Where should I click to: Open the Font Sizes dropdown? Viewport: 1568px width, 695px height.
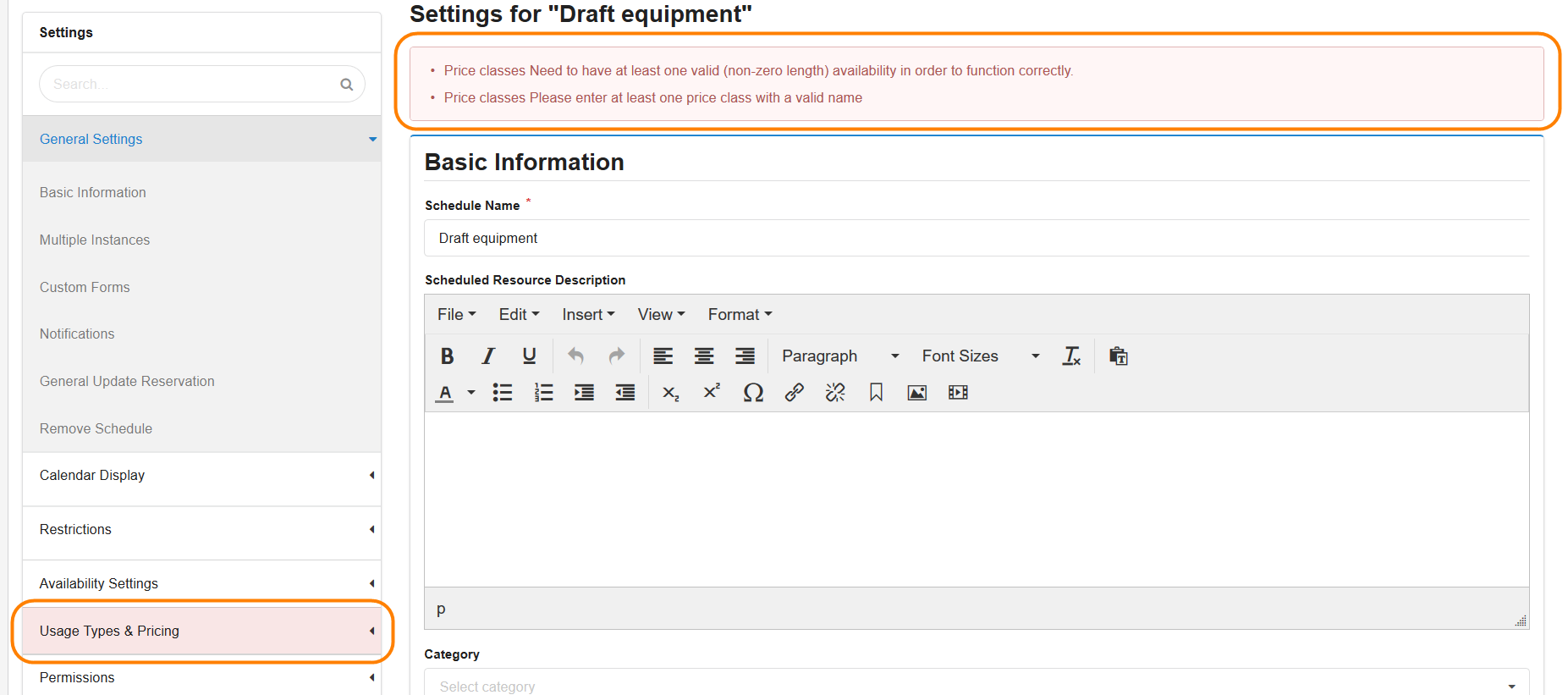click(x=980, y=356)
